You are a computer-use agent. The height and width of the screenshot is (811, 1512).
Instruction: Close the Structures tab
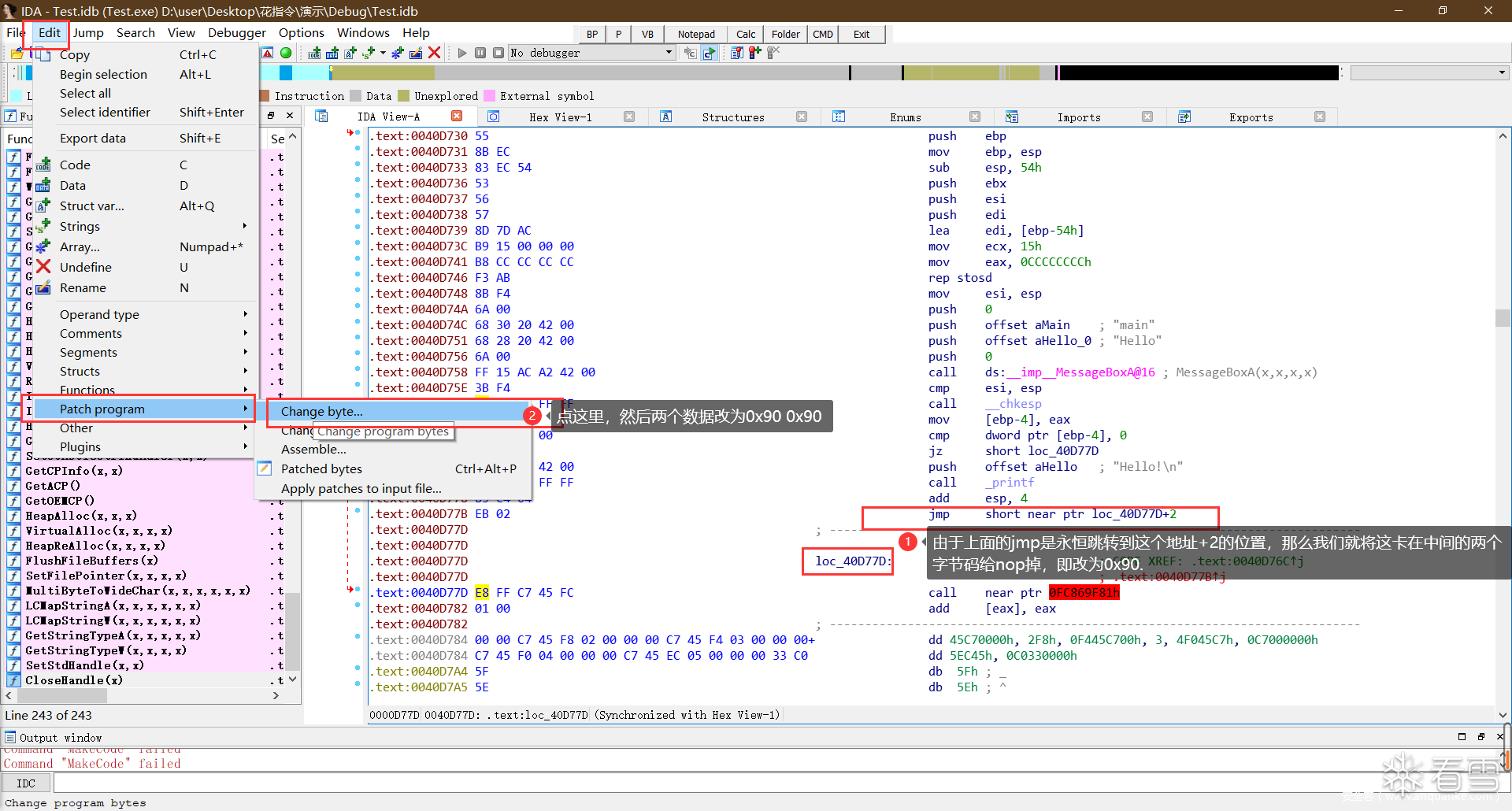(x=802, y=117)
